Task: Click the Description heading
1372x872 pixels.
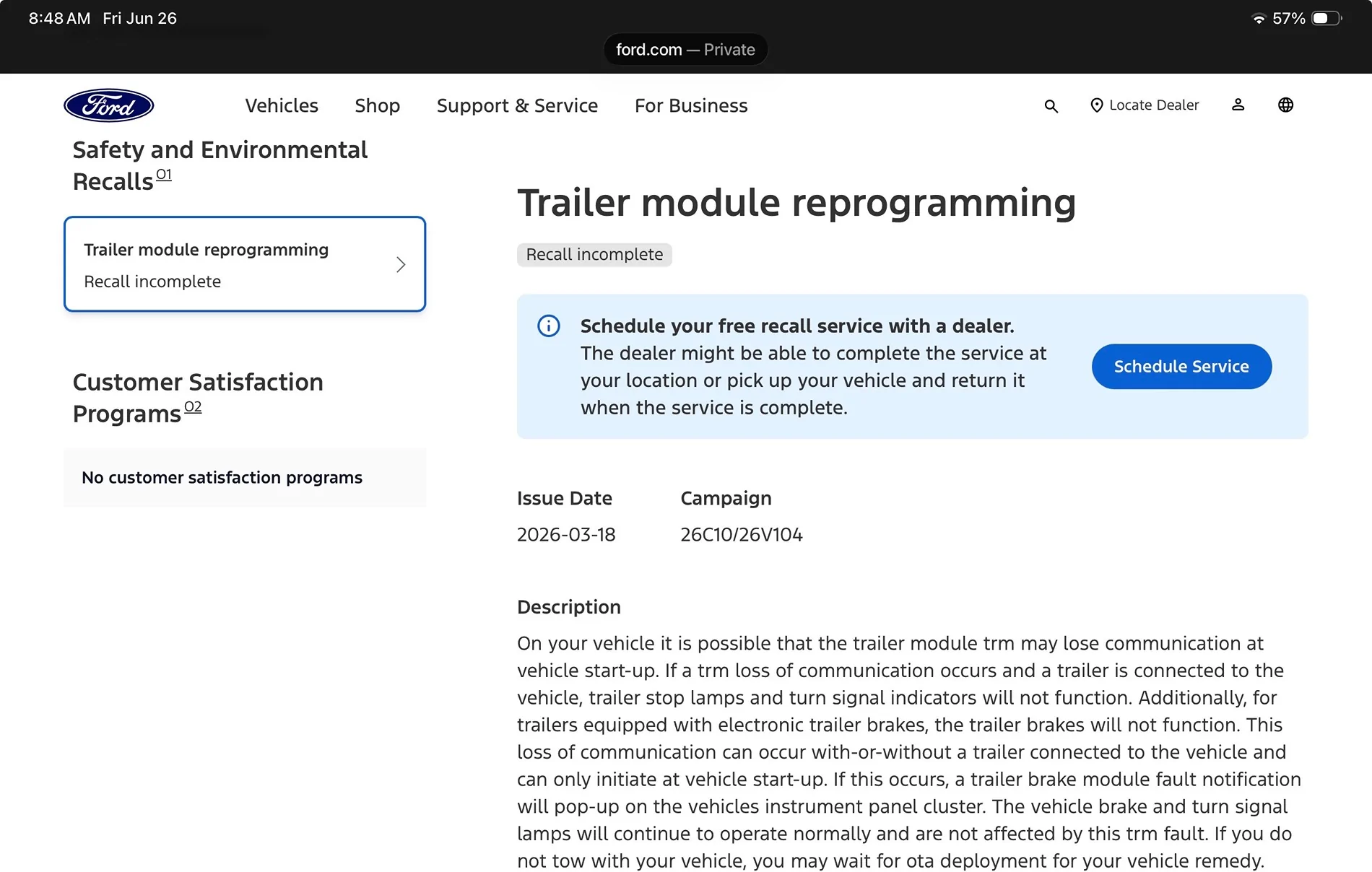Action: pos(569,607)
